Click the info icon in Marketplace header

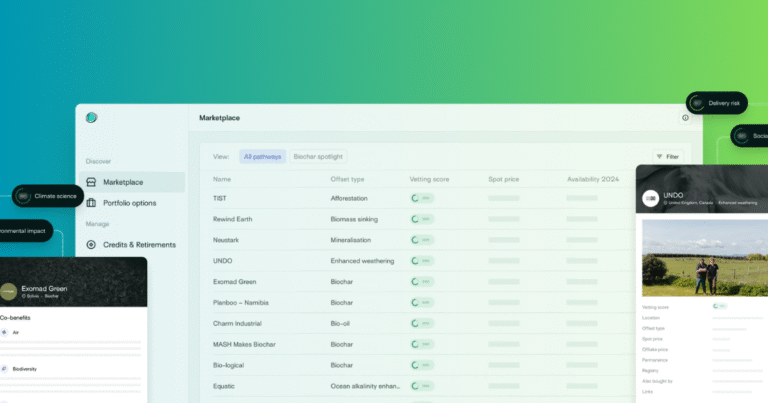click(685, 118)
